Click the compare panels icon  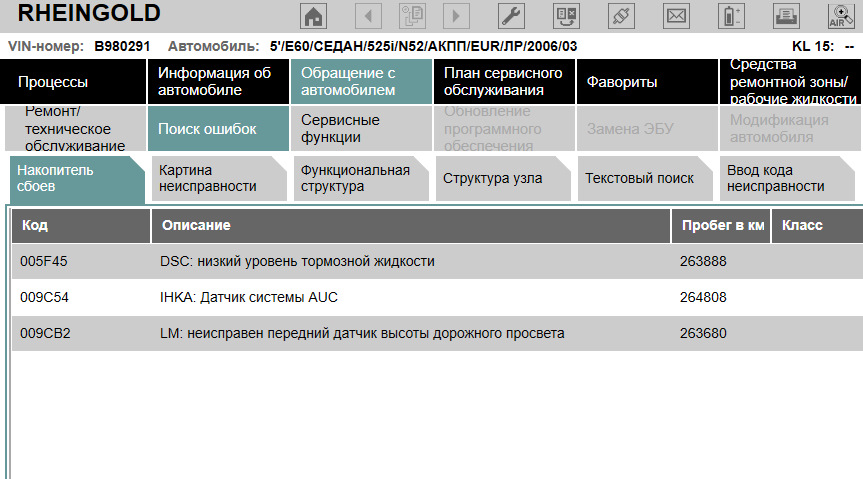click(x=566, y=16)
